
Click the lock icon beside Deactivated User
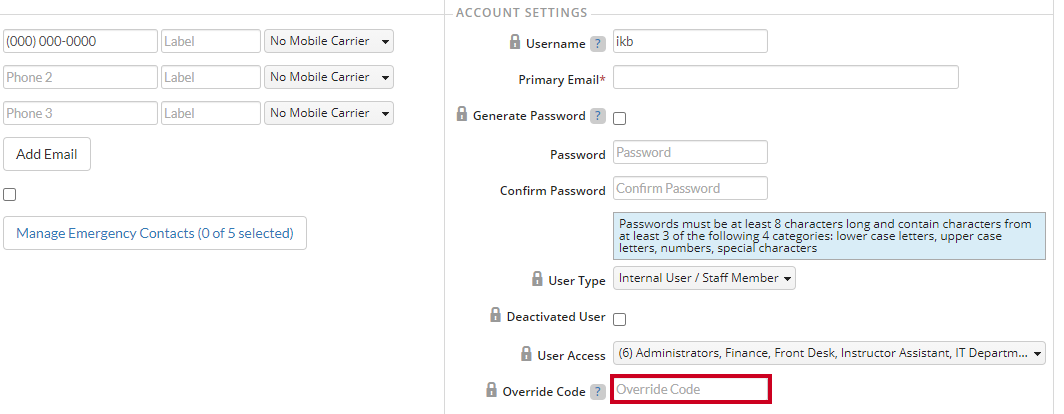[496, 315]
